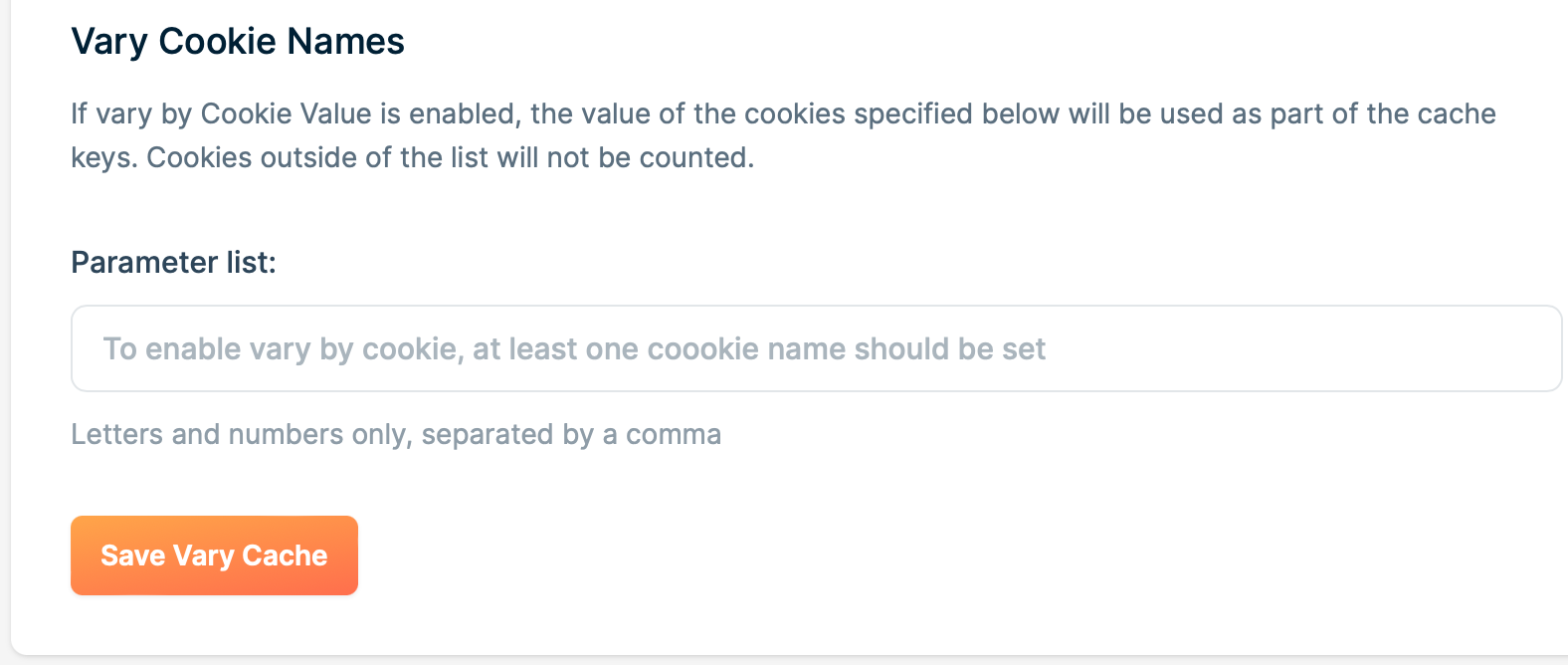
Task: Click the "Parameter list:" label
Action: tap(173, 262)
